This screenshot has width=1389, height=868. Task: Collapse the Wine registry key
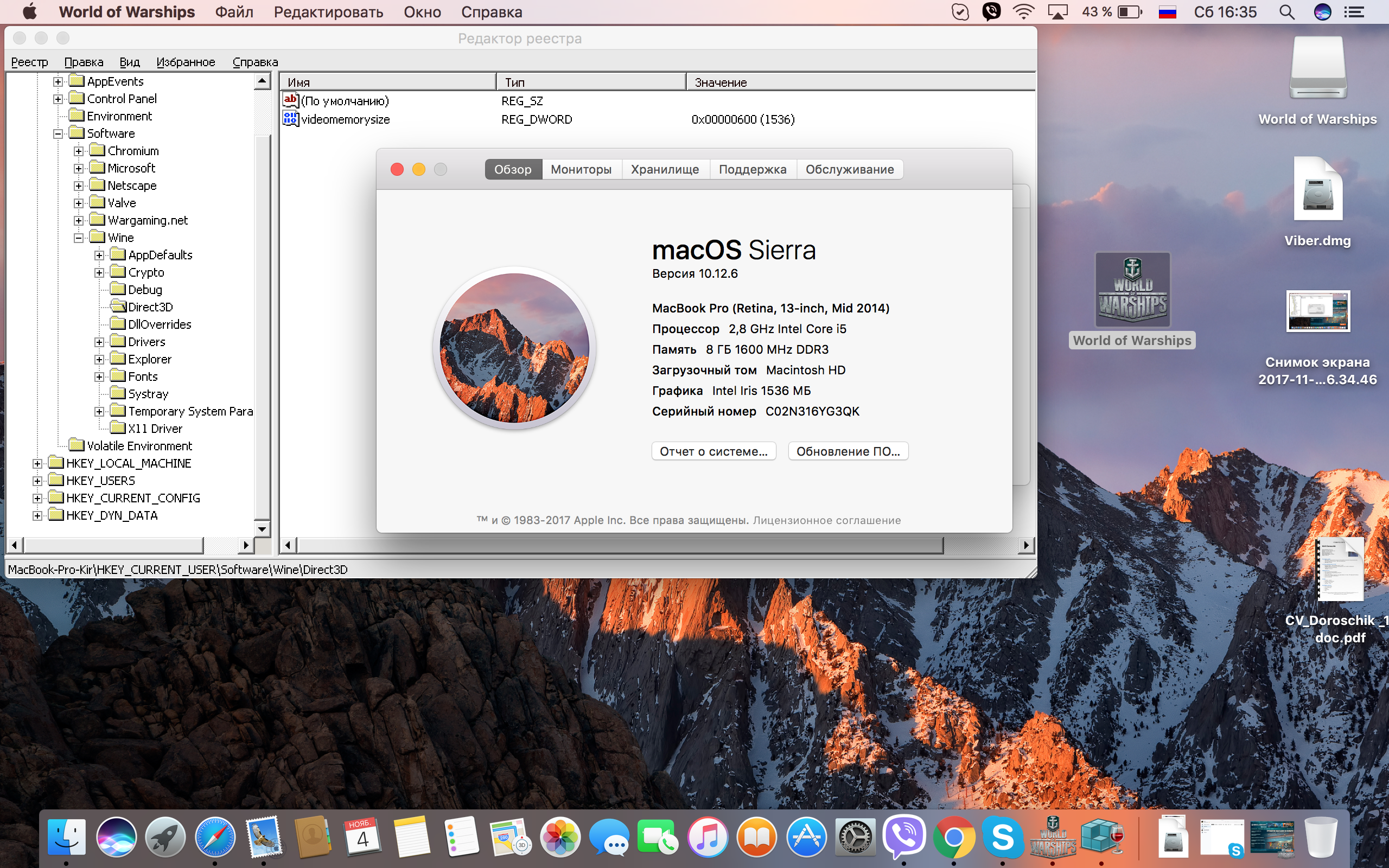point(79,238)
